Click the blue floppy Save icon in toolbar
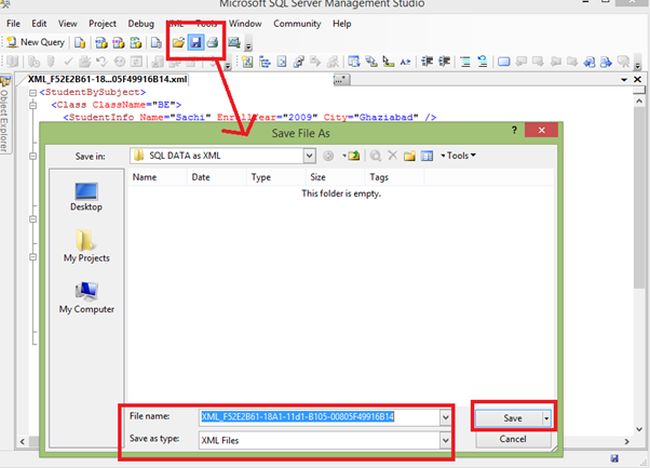Viewport: 650px width, 468px height. tap(196, 42)
